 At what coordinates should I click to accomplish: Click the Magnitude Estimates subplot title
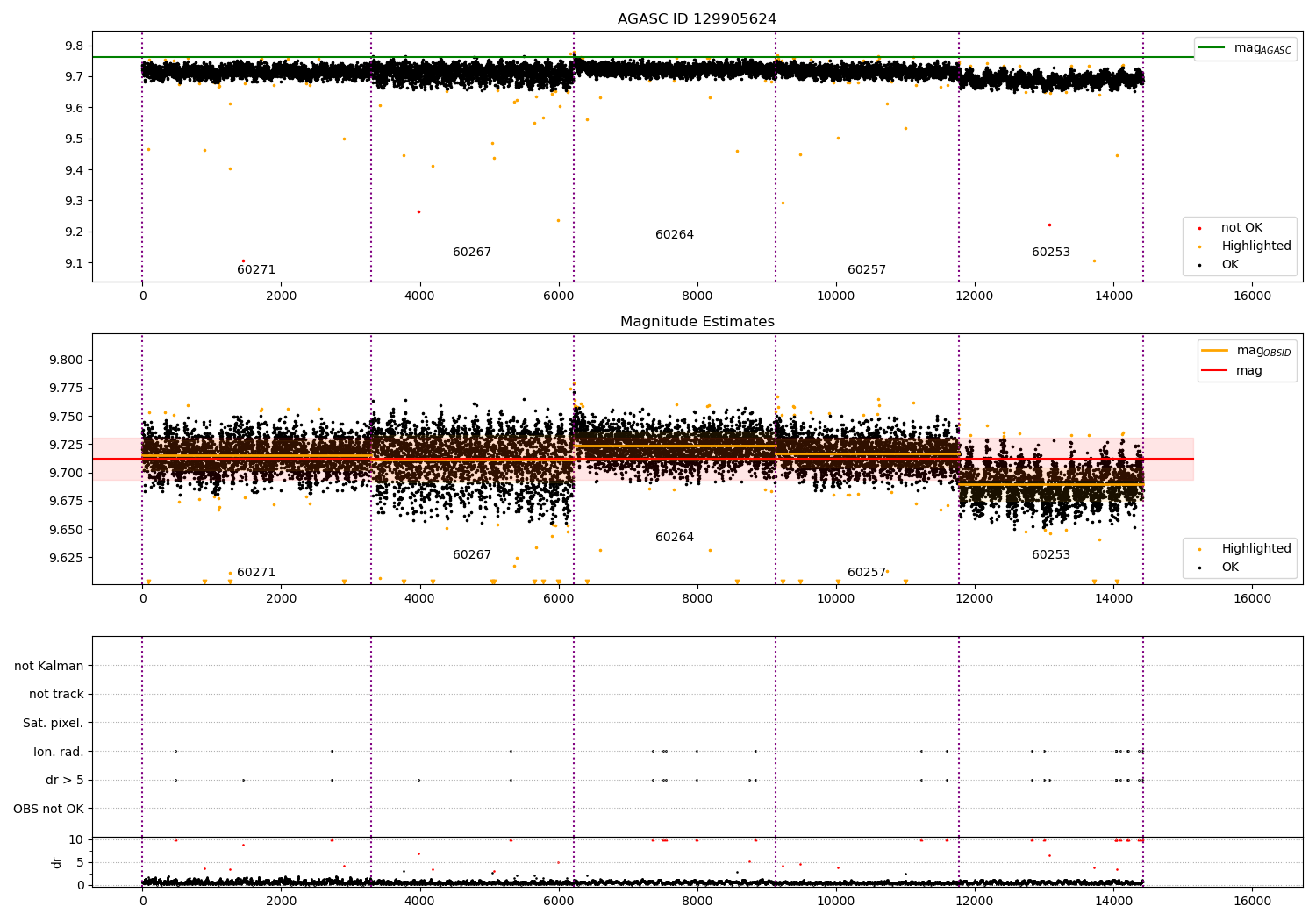tap(697, 322)
